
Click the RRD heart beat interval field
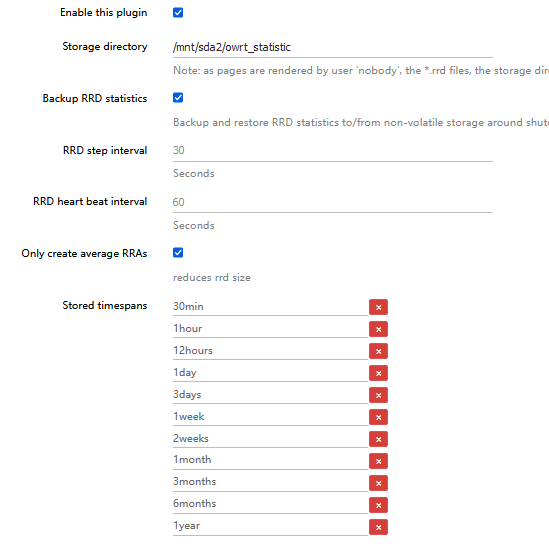tap(333, 202)
